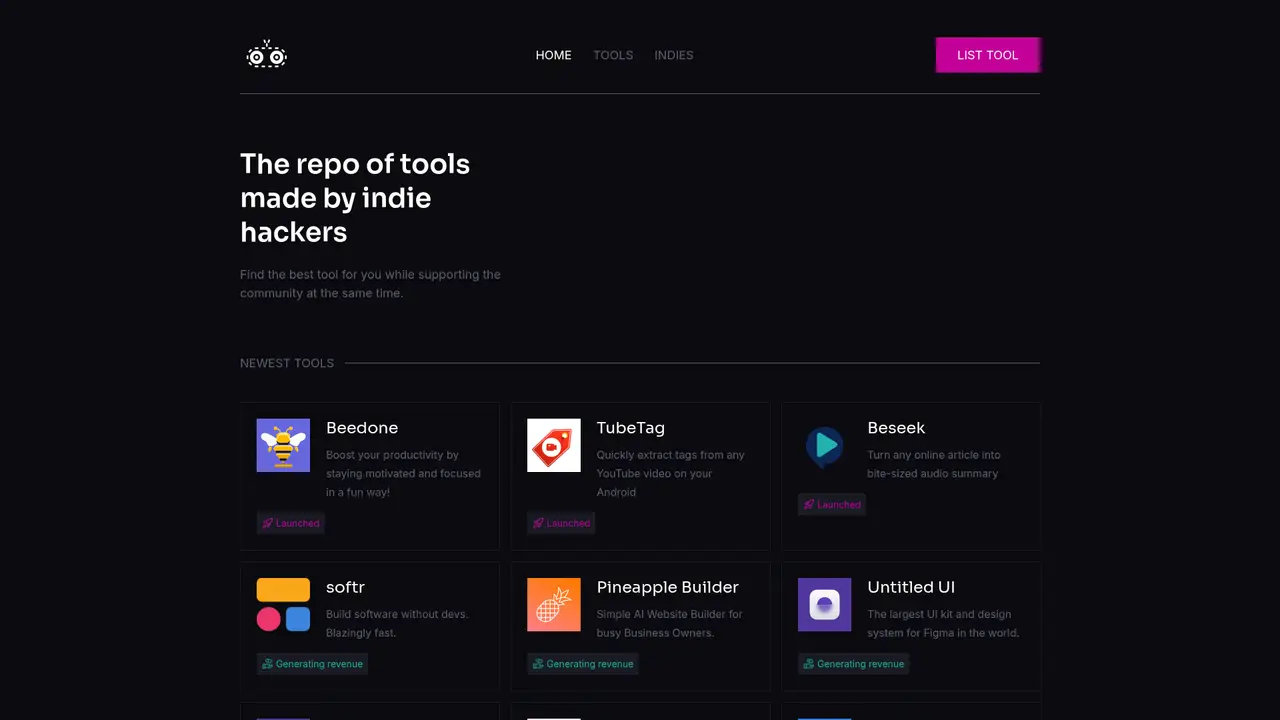Screen dimensions: 1280x720
Task: Open the softr colored shapes icon
Action: (283, 605)
